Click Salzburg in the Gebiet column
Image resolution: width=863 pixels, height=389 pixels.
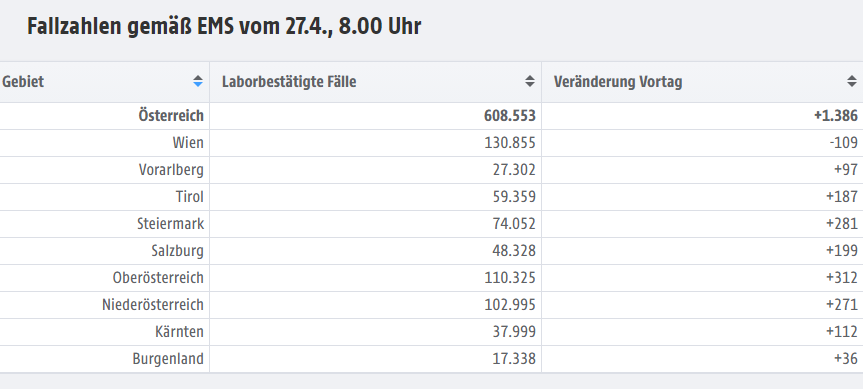point(178,251)
